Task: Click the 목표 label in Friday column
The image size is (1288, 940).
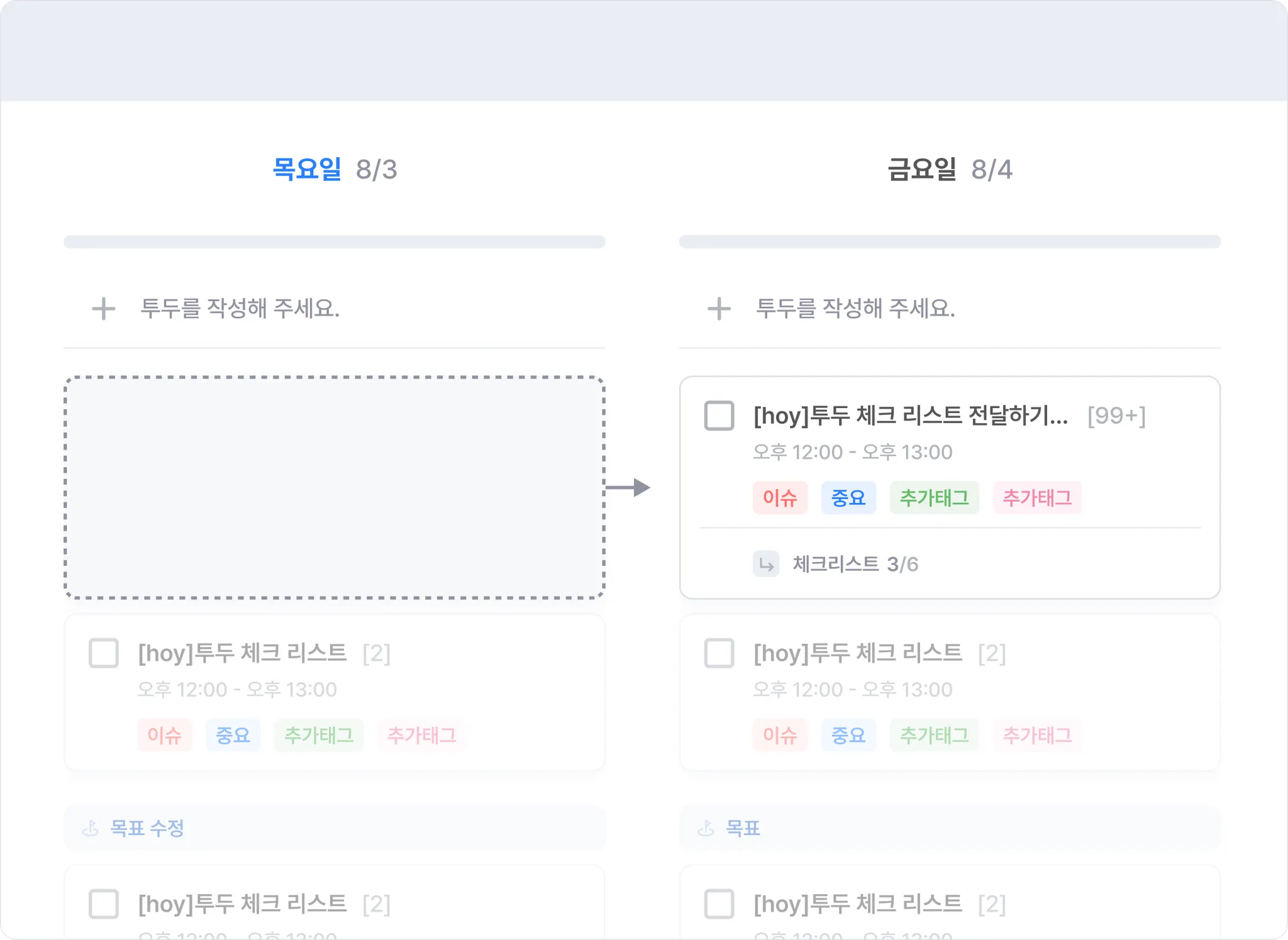Action: [x=743, y=828]
